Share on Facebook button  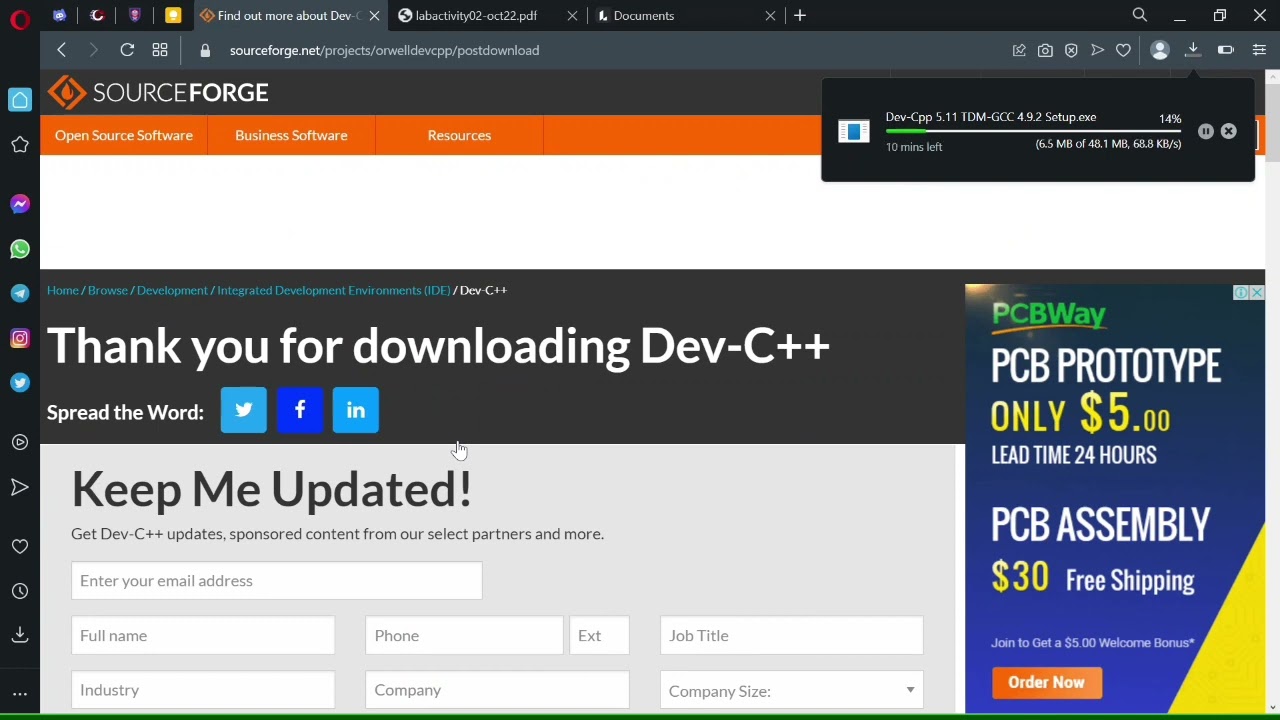tap(300, 410)
